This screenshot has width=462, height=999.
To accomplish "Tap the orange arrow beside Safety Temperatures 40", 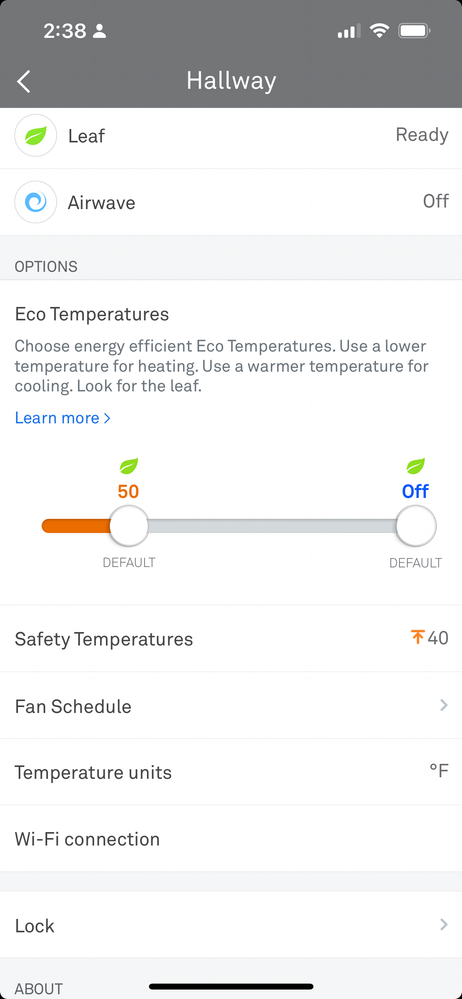I will click(417, 637).
